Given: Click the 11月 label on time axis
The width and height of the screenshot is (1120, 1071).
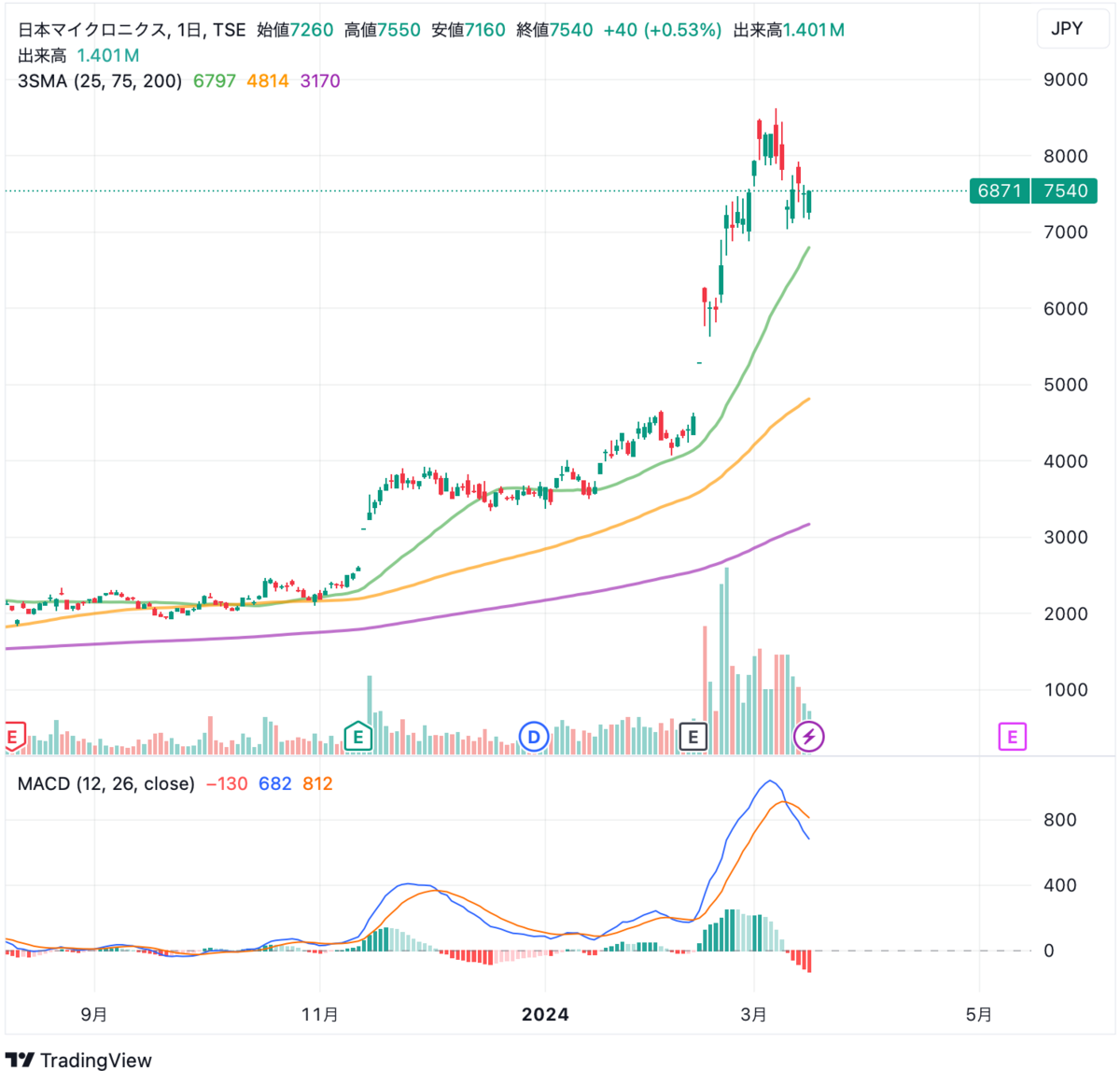Looking at the screenshot, I should click(x=320, y=1015).
